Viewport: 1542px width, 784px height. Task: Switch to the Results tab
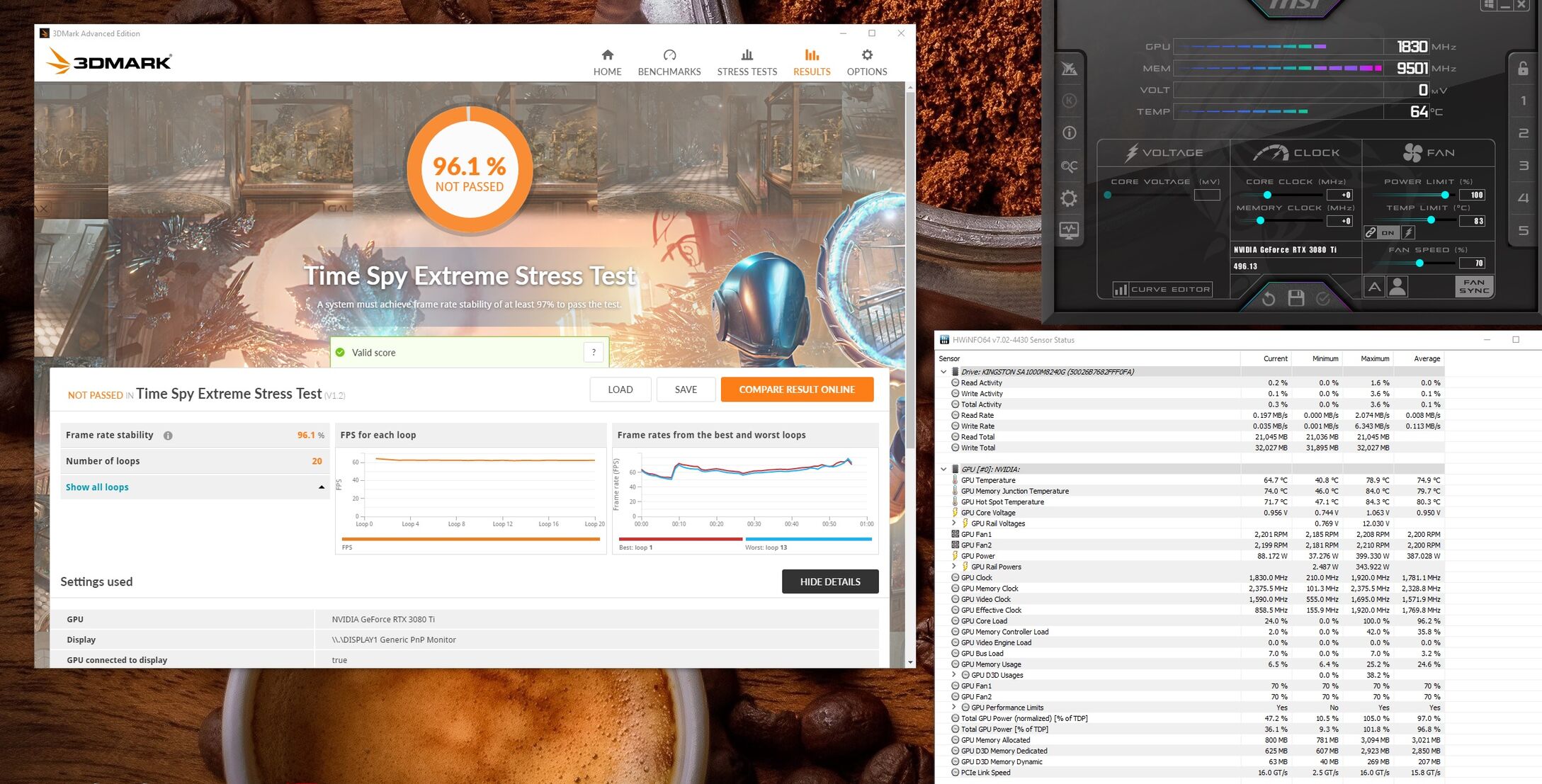(812, 62)
